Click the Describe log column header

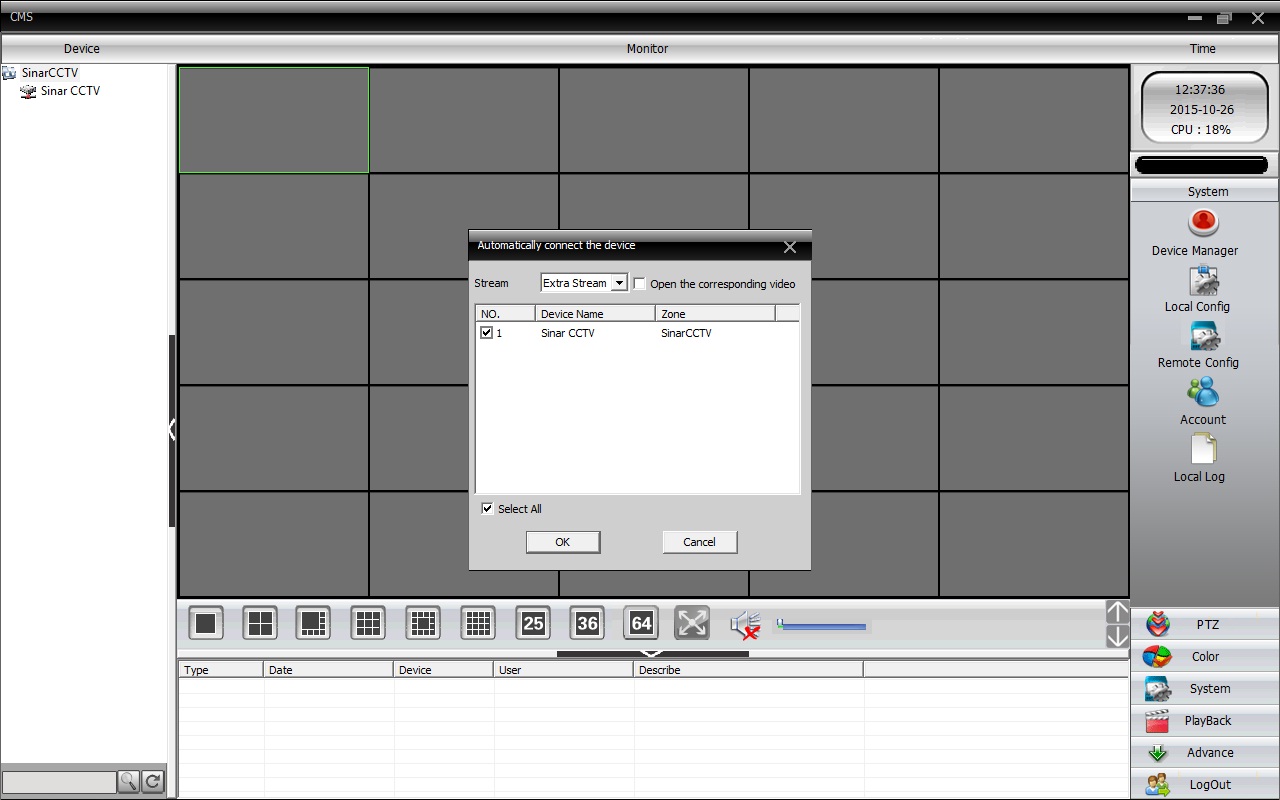[x=749, y=670]
